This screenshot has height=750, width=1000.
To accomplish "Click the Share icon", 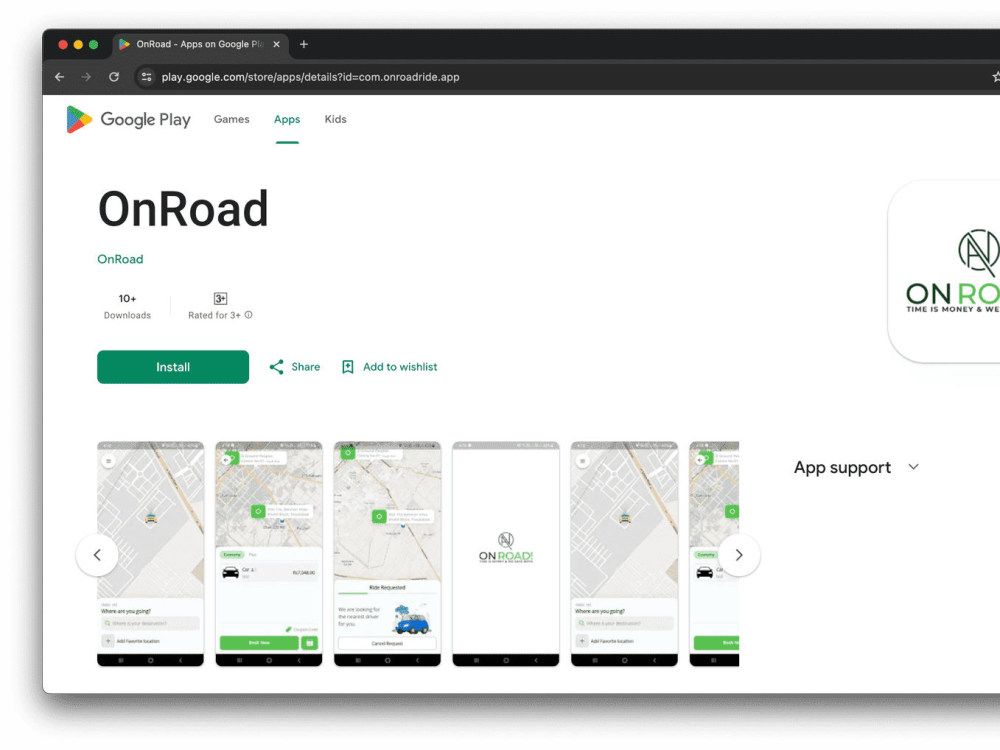I will point(276,367).
